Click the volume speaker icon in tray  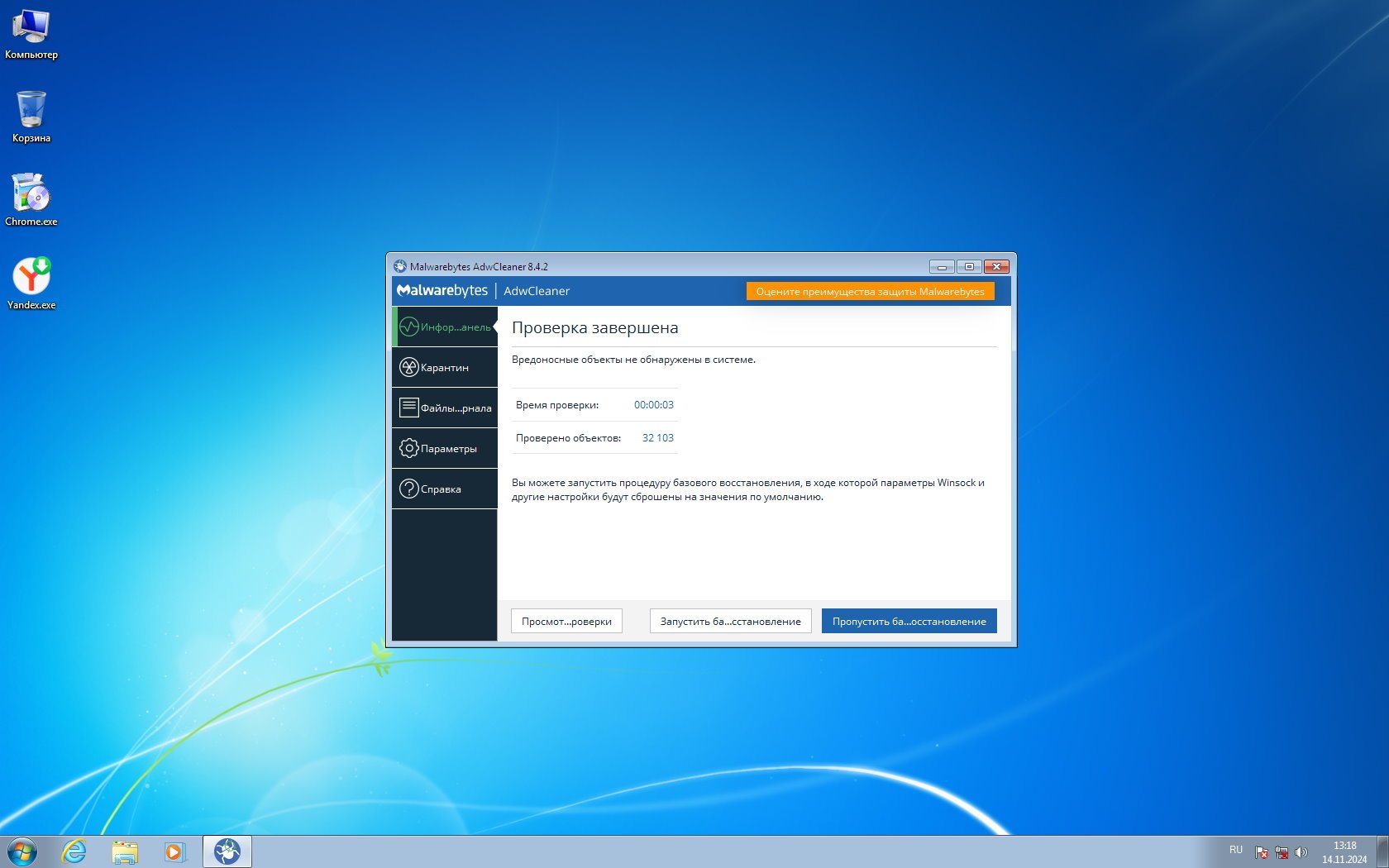coord(1301,852)
